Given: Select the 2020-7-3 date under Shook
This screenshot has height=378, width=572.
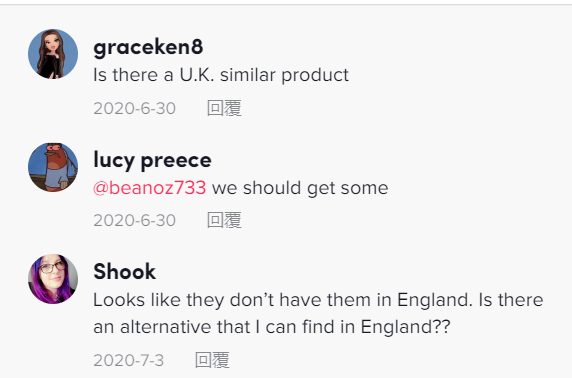Looking at the screenshot, I should click(x=129, y=360).
